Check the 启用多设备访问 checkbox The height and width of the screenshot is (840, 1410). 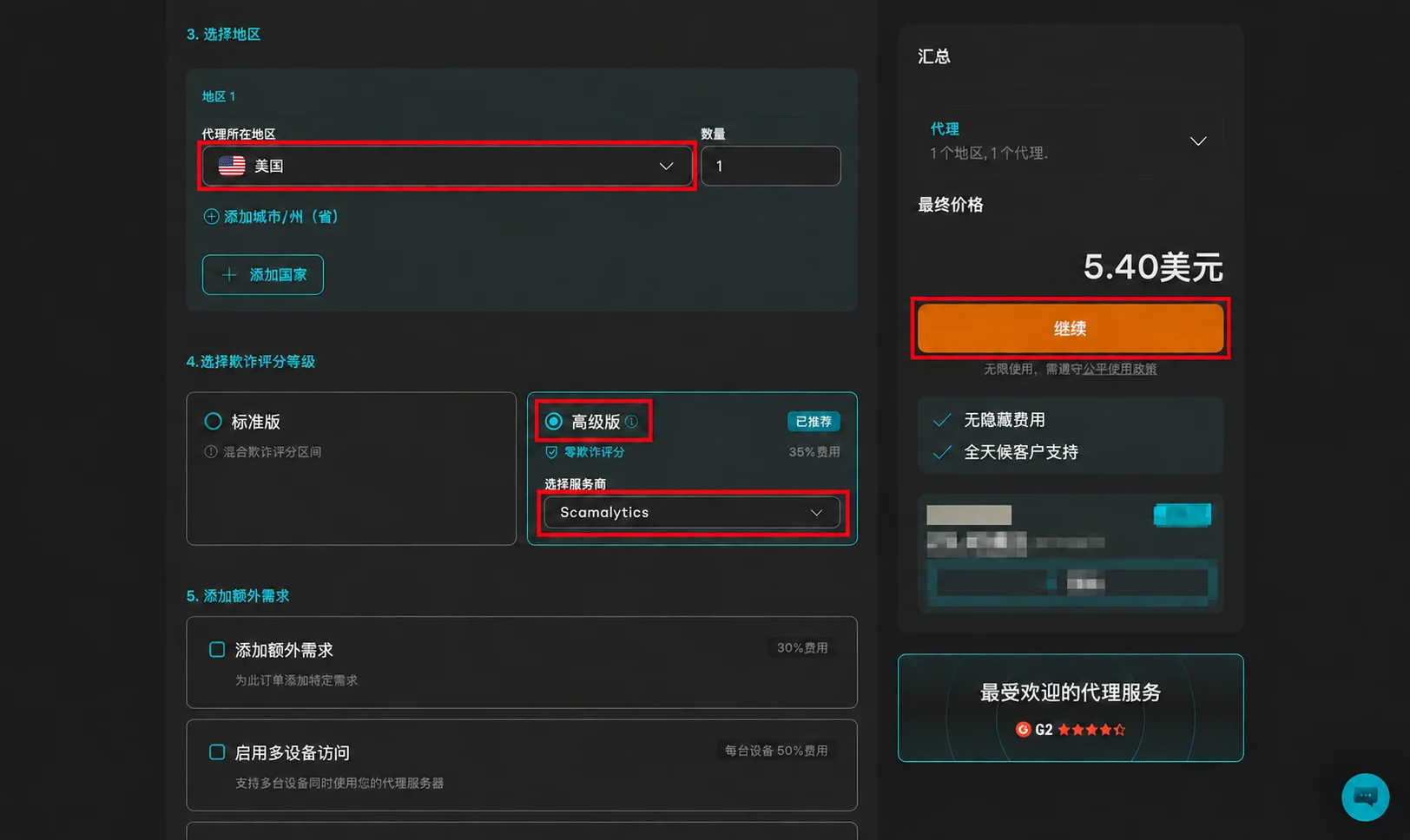pyautogui.click(x=217, y=752)
